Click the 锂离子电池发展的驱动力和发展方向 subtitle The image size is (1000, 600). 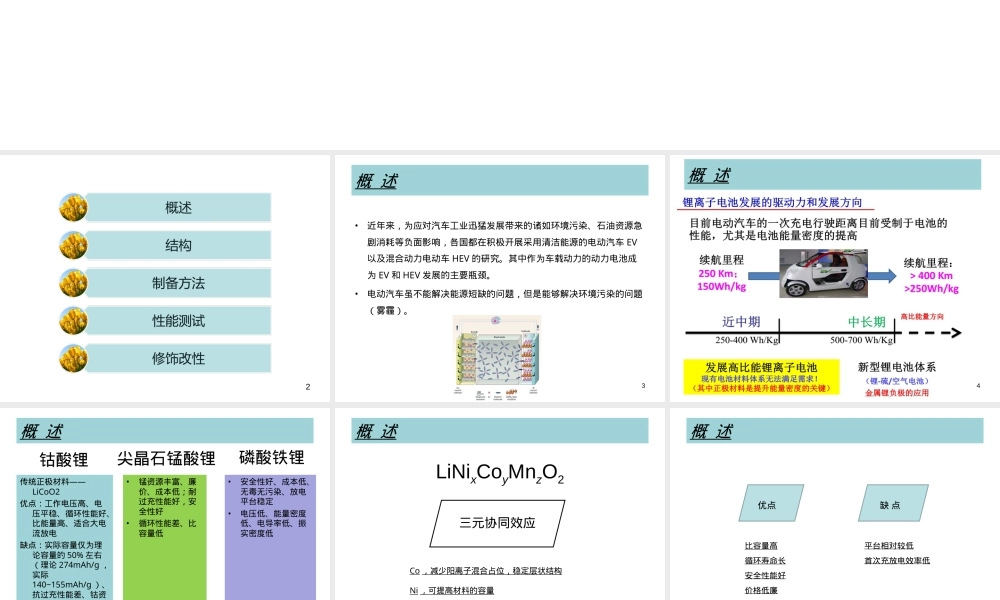click(772, 202)
